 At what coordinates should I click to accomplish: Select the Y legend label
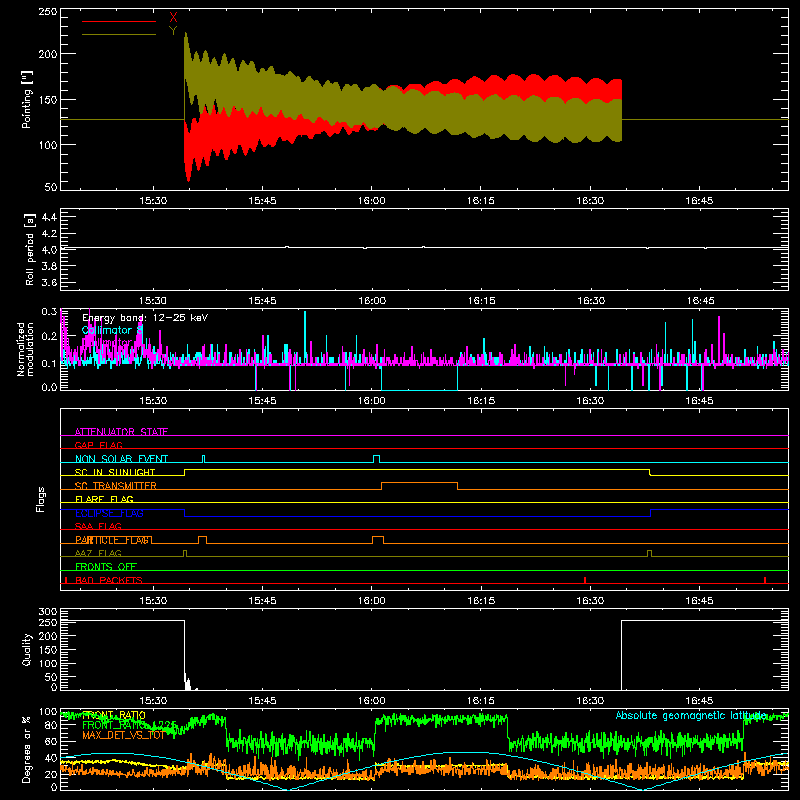[x=173, y=31]
